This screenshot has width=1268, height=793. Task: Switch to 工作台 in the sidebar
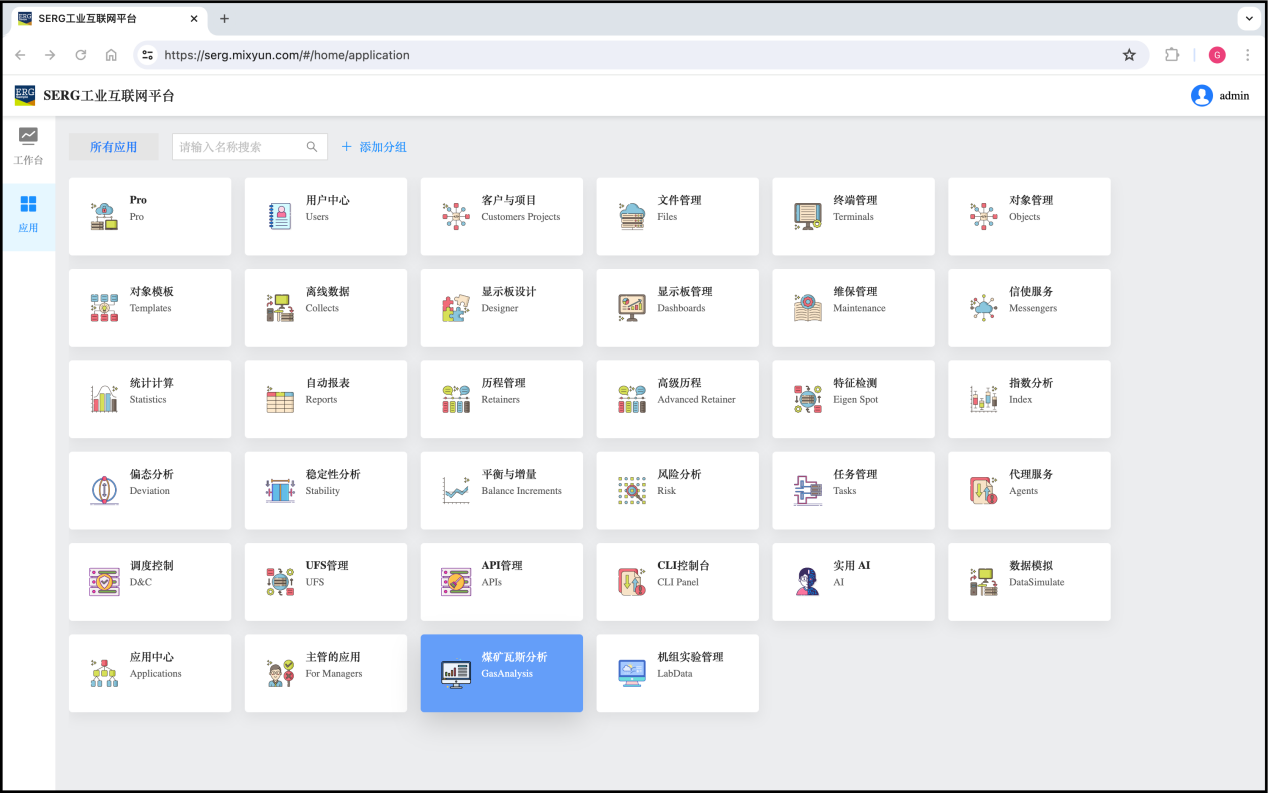point(28,146)
